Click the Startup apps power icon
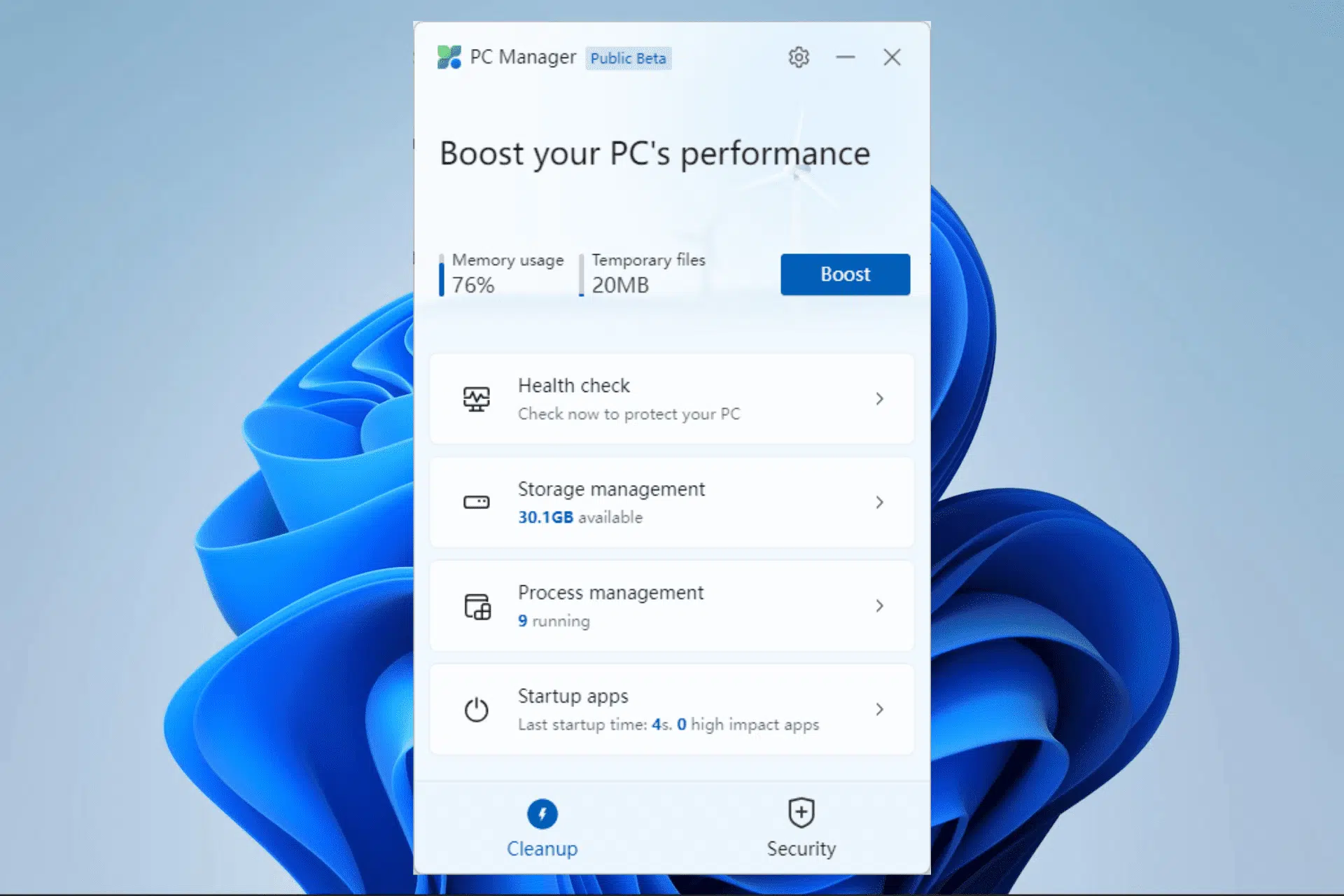1344x896 pixels. point(477,709)
